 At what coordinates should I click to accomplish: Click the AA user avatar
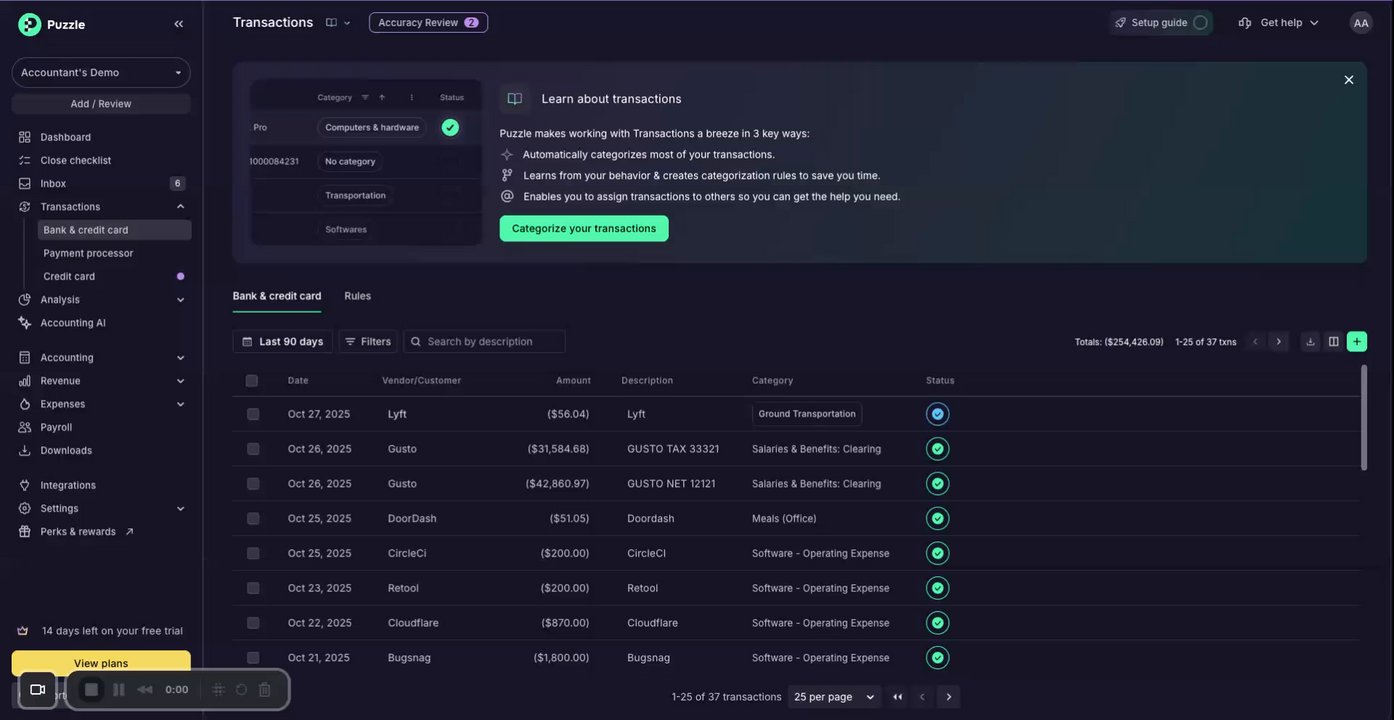(1361, 23)
